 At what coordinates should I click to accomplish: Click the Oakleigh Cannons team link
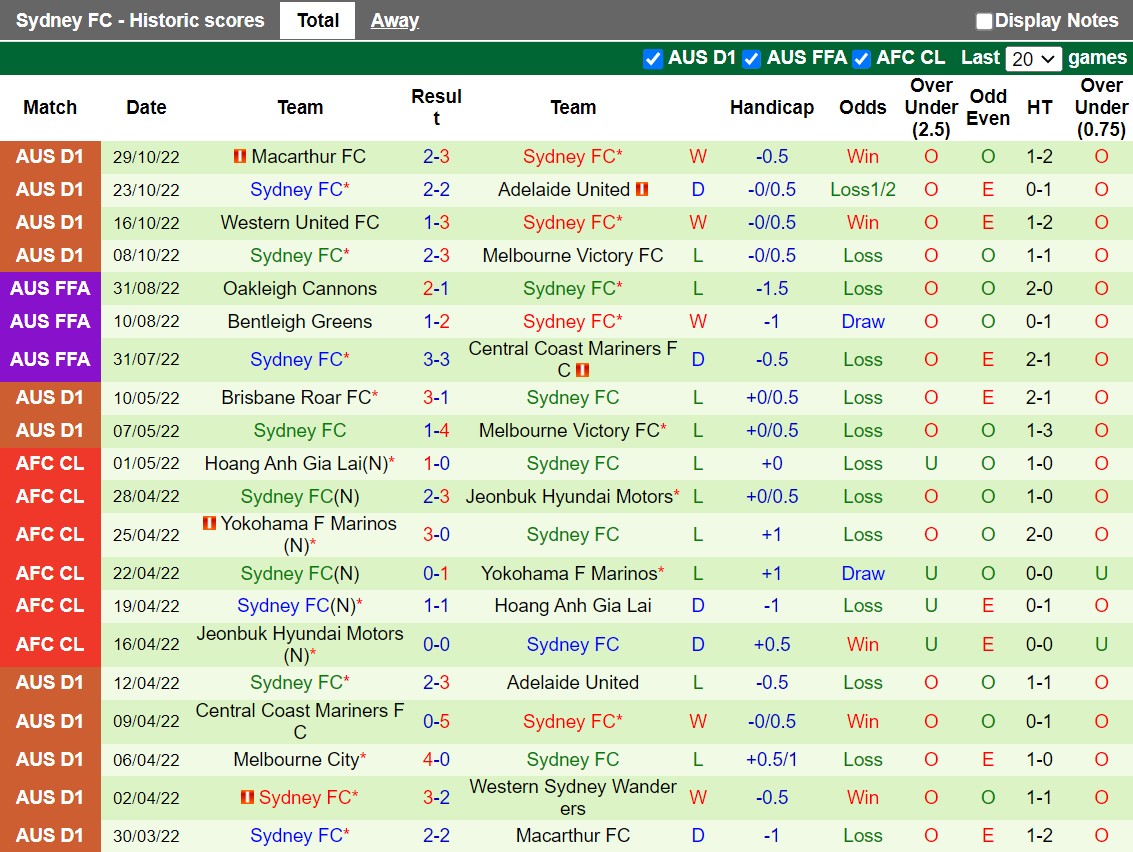(300, 288)
